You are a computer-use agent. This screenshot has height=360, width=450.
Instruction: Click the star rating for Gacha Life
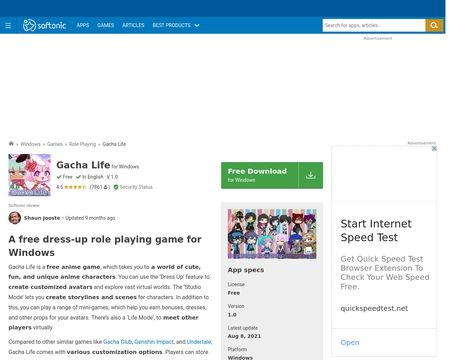coord(75,187)
